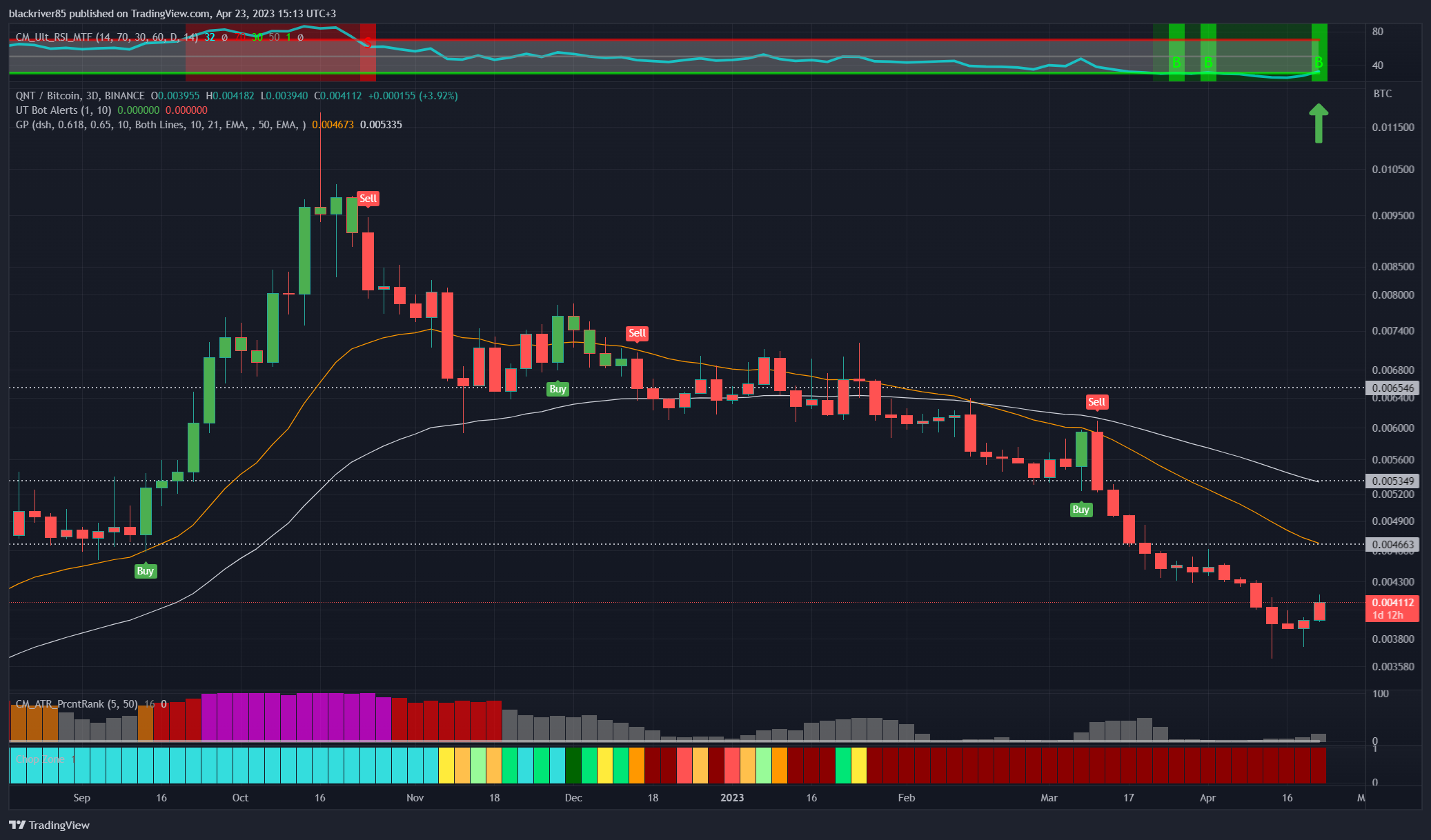This screenshot has width=1431, height=840.
Task: Select the CM_Ult_RSI_MTF indicator title
Action: tap(107, 37)
